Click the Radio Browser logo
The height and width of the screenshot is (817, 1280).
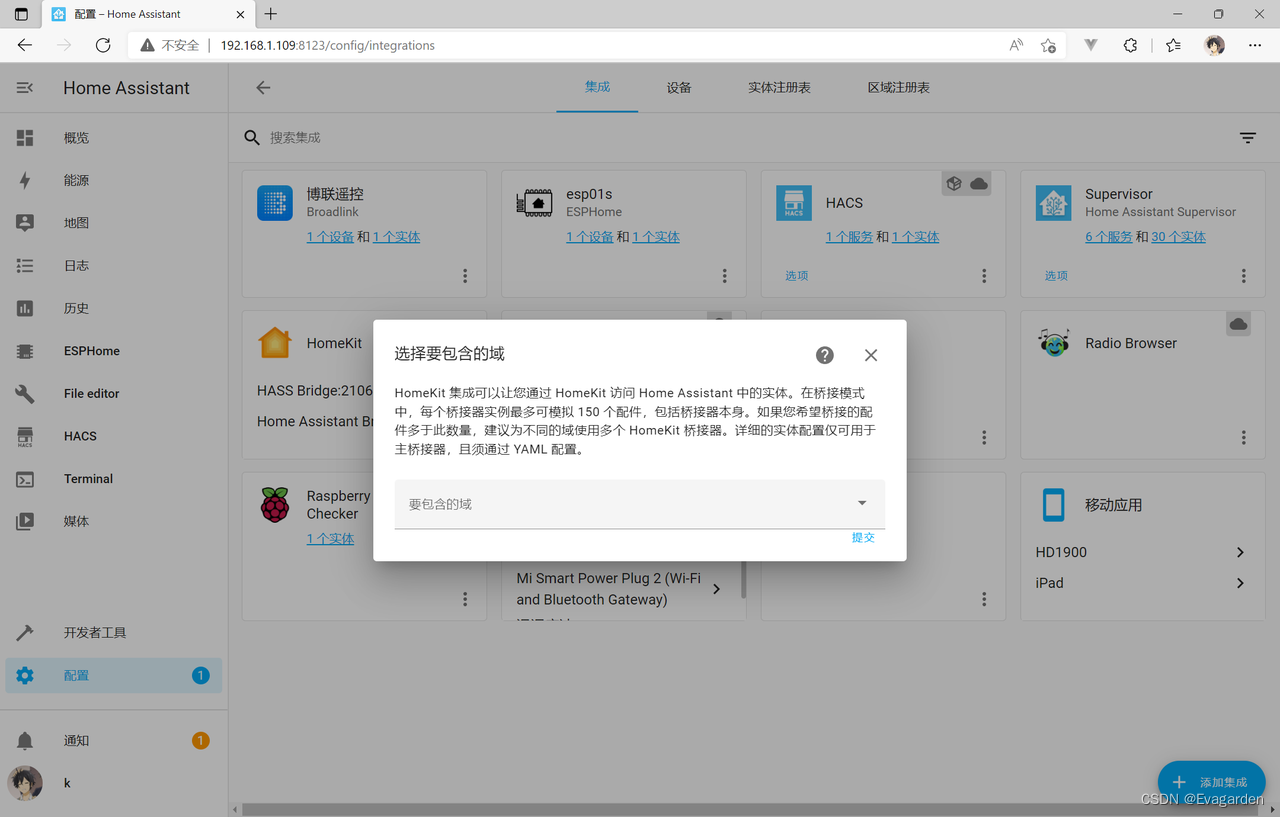(1054, 343)
